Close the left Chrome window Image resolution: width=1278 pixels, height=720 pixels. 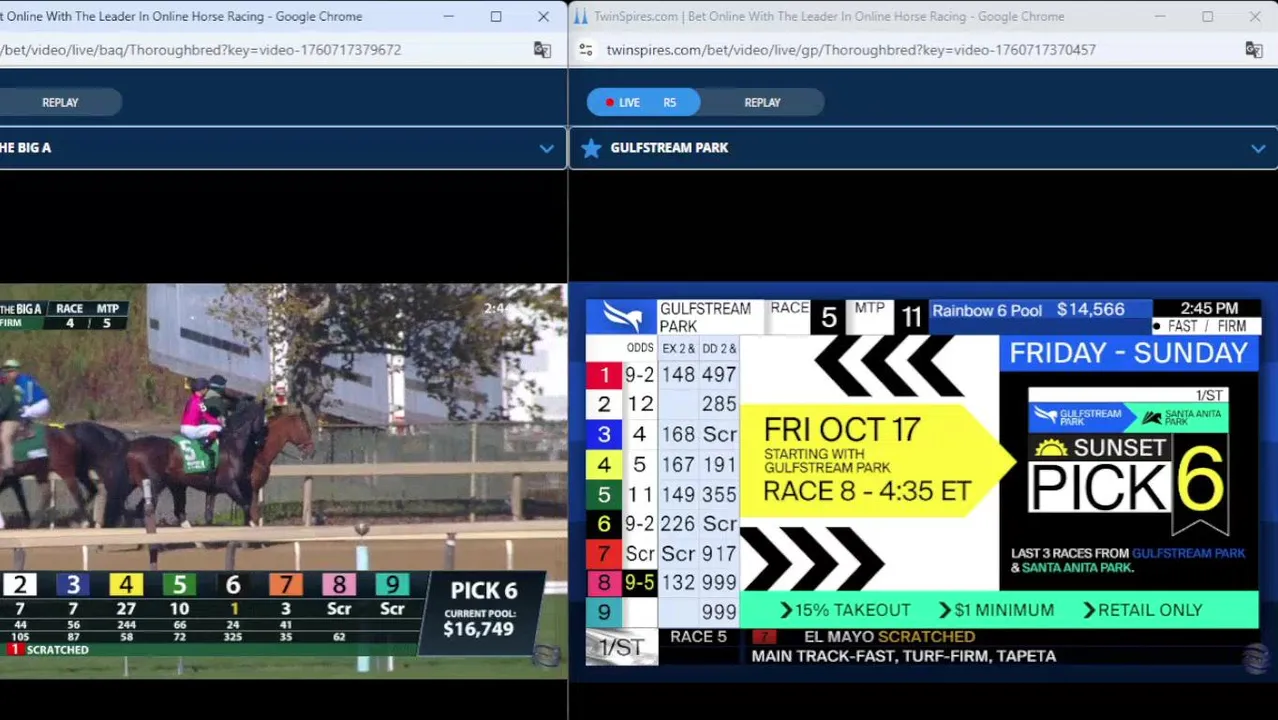click(543, 16)
